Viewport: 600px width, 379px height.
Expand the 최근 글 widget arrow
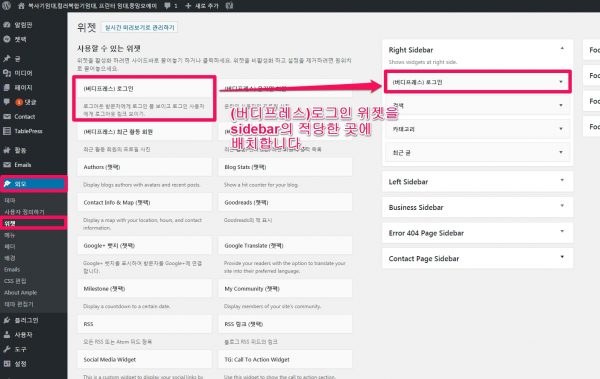(x=561, y=152)
